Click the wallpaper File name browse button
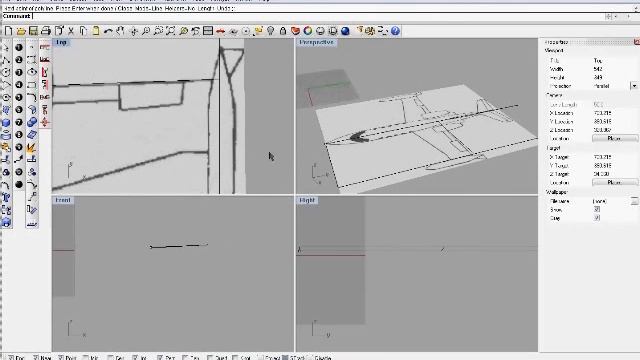The height and width of the screenshot is (360, 640). pyautogui.click(x=634, y=201)
